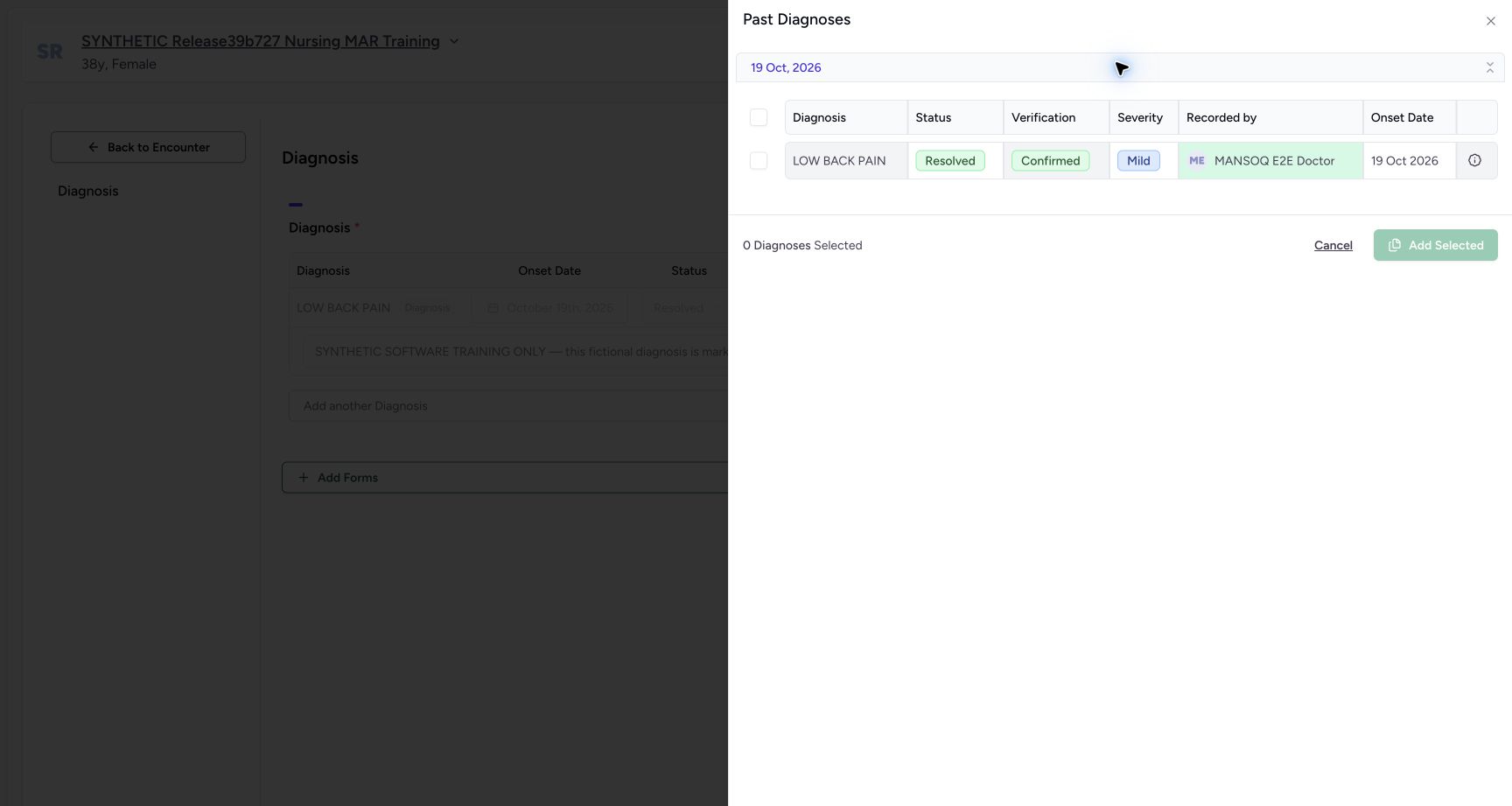
Task: Click the Add another Diagnosis field
Action: click(508, 406)
